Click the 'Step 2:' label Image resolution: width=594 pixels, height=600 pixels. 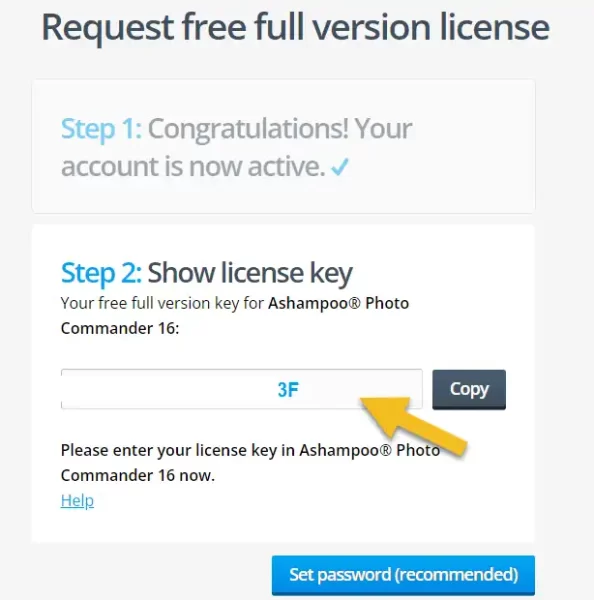point(101,272)
